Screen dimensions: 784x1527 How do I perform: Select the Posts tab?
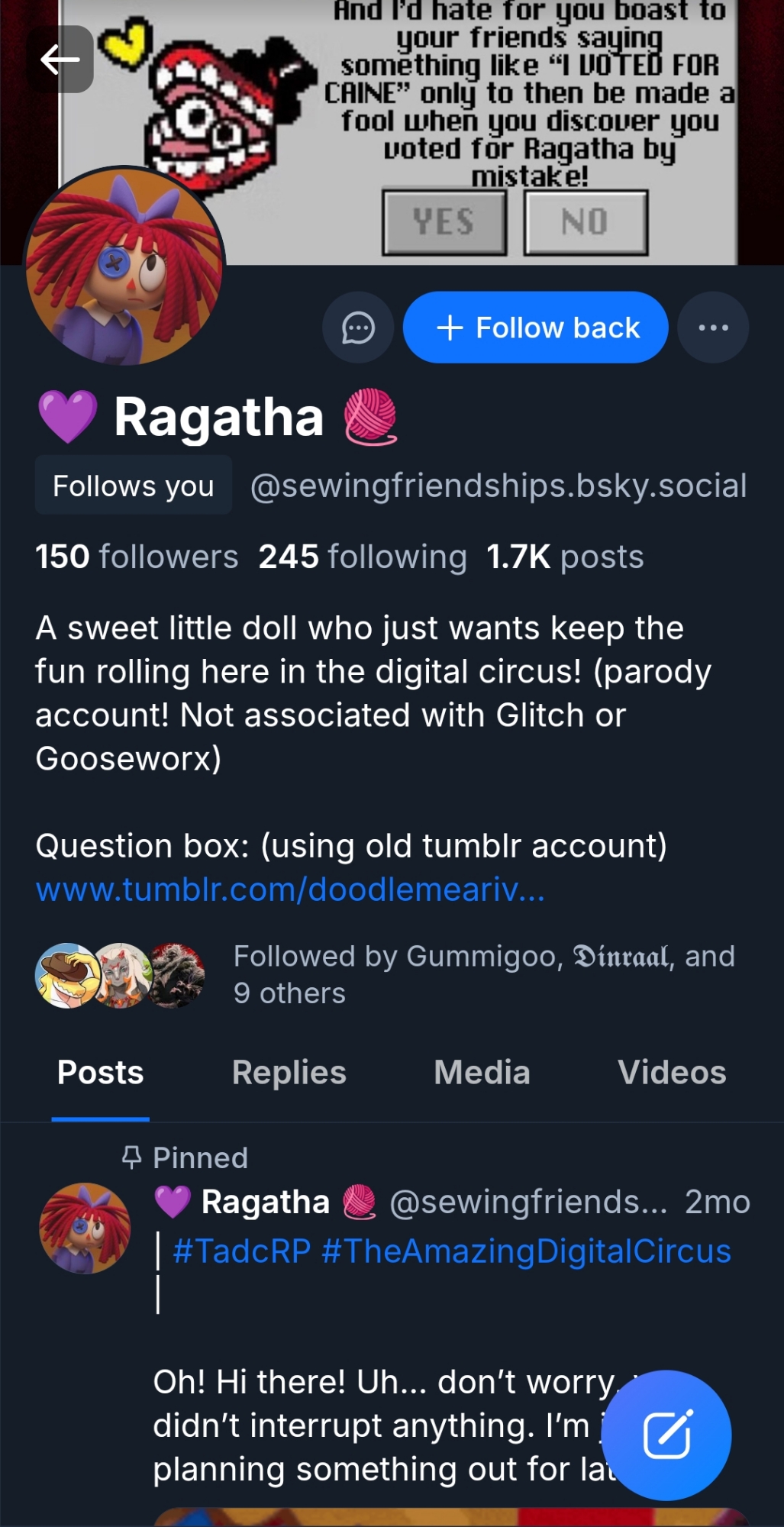(100, 1073)
